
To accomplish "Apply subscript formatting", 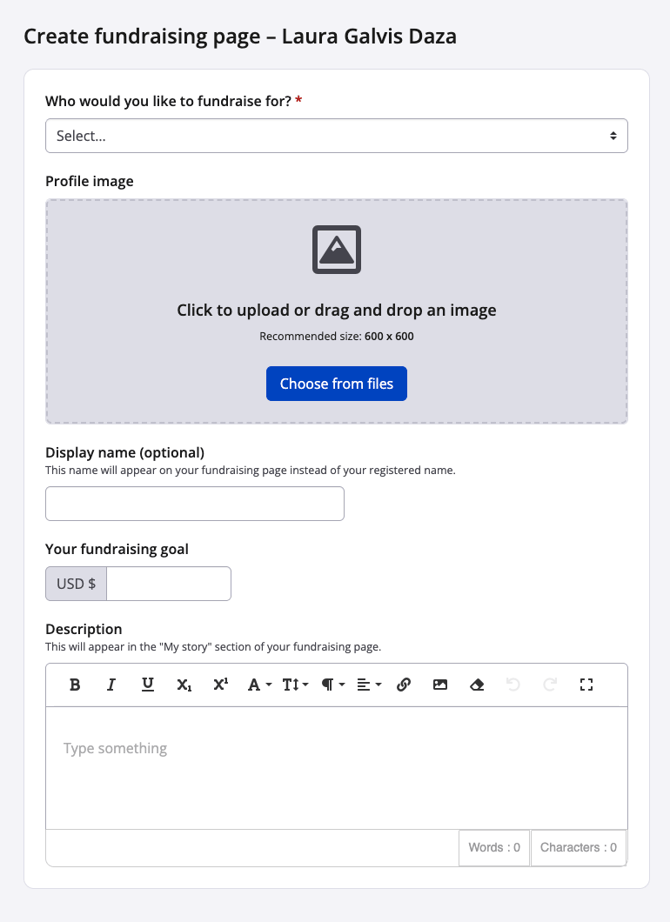I will coord(184,684).
